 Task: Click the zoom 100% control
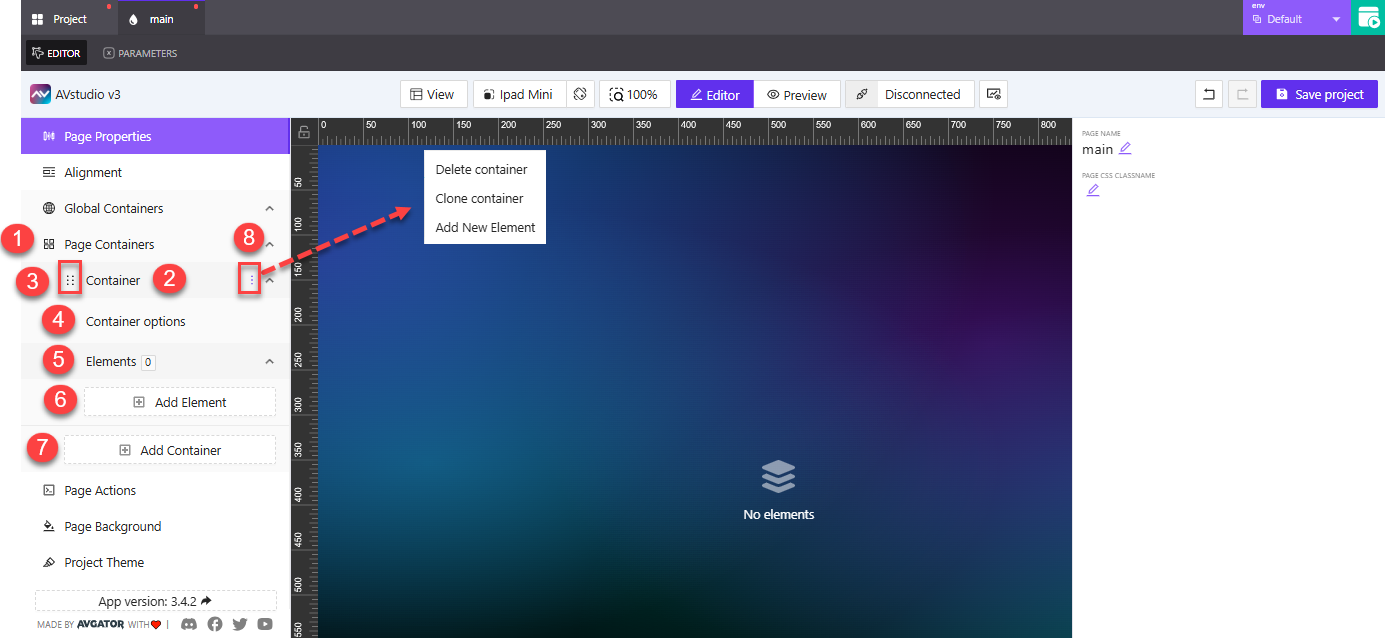click(634, 93)
